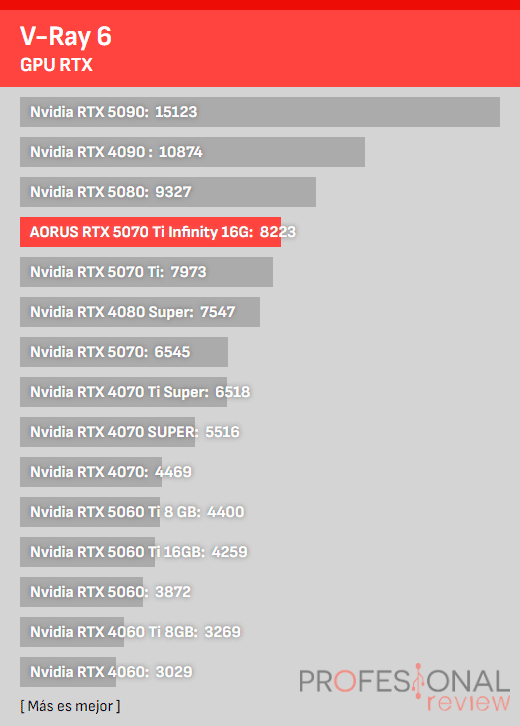Select the Nvidia RTX 4060 bar
This screenshot has width=520, height=726.
click(68, 672)
